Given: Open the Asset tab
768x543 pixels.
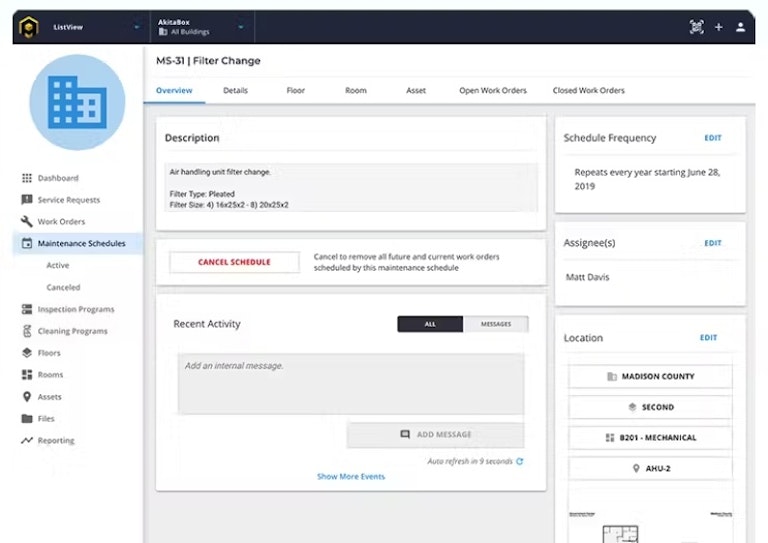Looking at the screenshot, I should [416, 91].
